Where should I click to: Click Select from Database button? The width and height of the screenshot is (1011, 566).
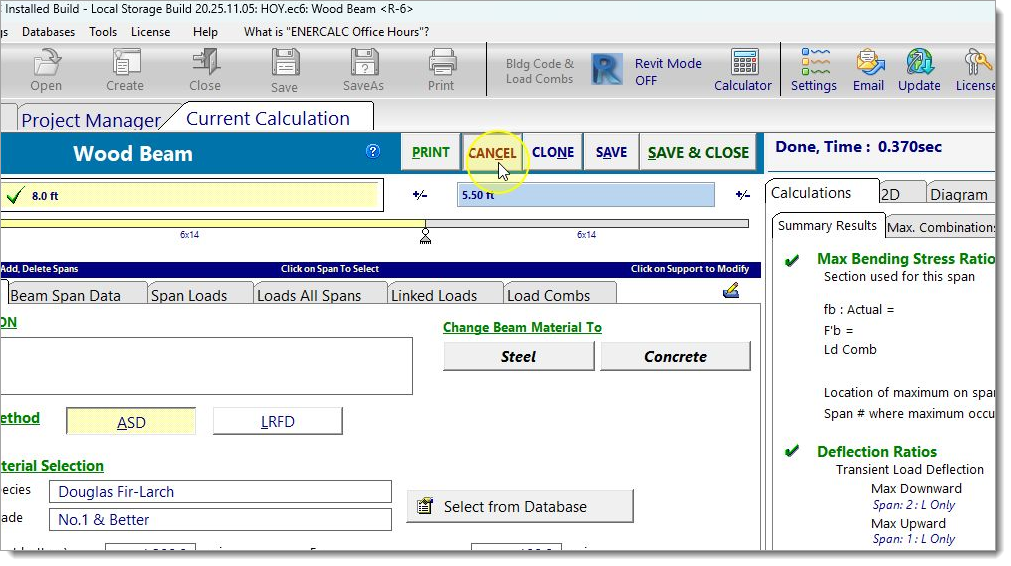coord(520,507)
